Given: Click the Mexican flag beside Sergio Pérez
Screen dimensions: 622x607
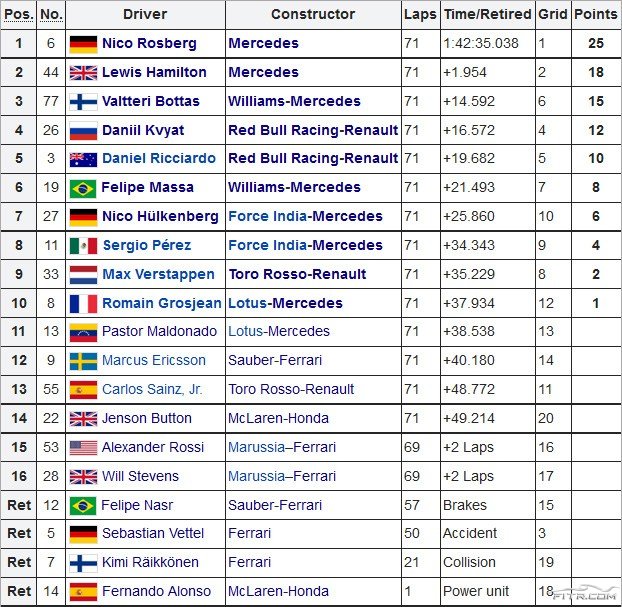Looking at the screenshot, I should 83,246.
